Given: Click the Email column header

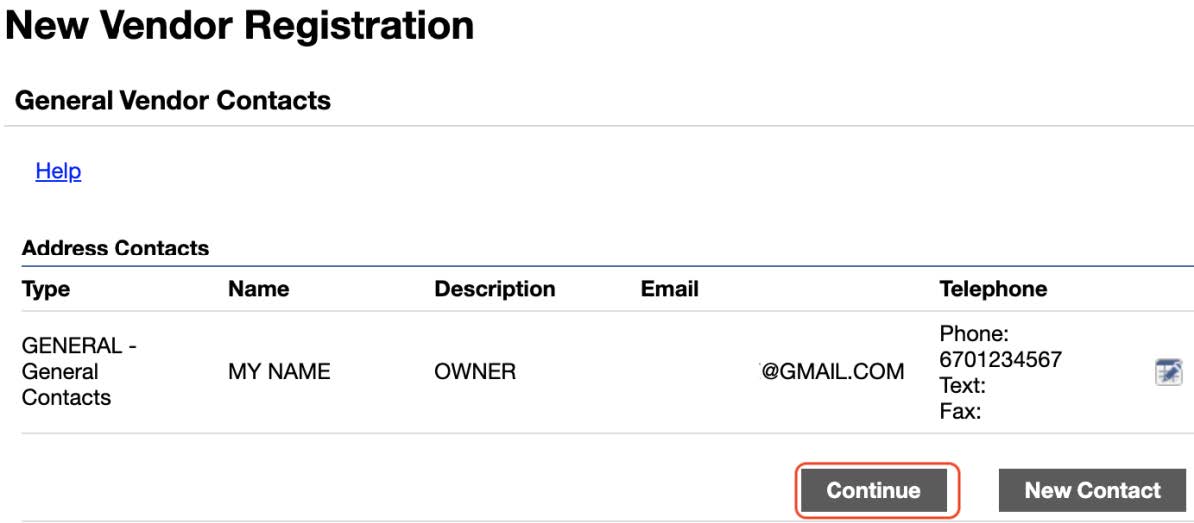Looking at the screenshot, I should tap(670, 289).
